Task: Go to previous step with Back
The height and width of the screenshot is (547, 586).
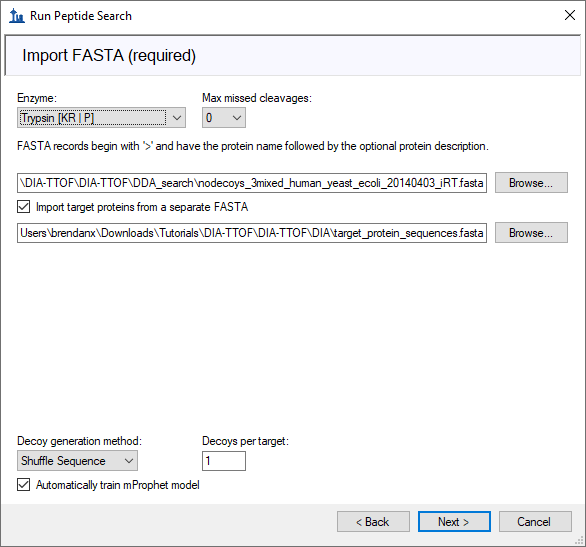Action: coord(373,522)
